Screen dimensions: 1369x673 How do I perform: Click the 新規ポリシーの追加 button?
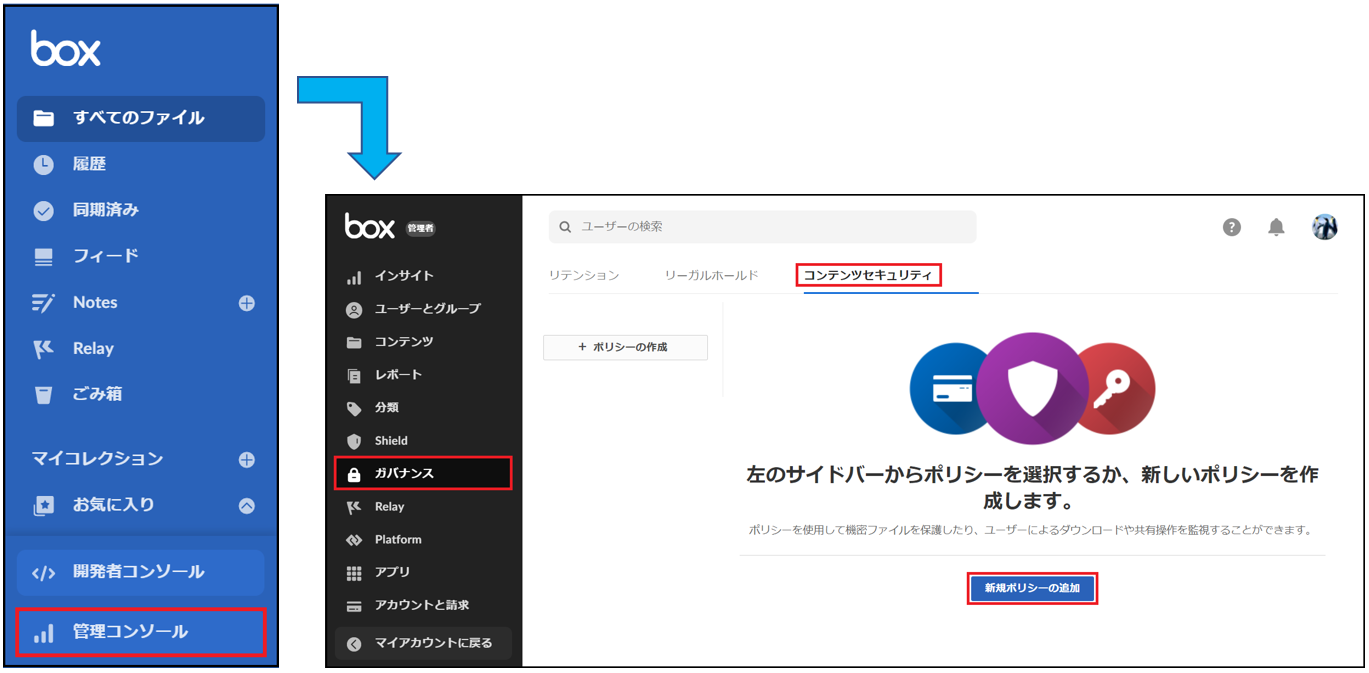(x=1032, y=589)
